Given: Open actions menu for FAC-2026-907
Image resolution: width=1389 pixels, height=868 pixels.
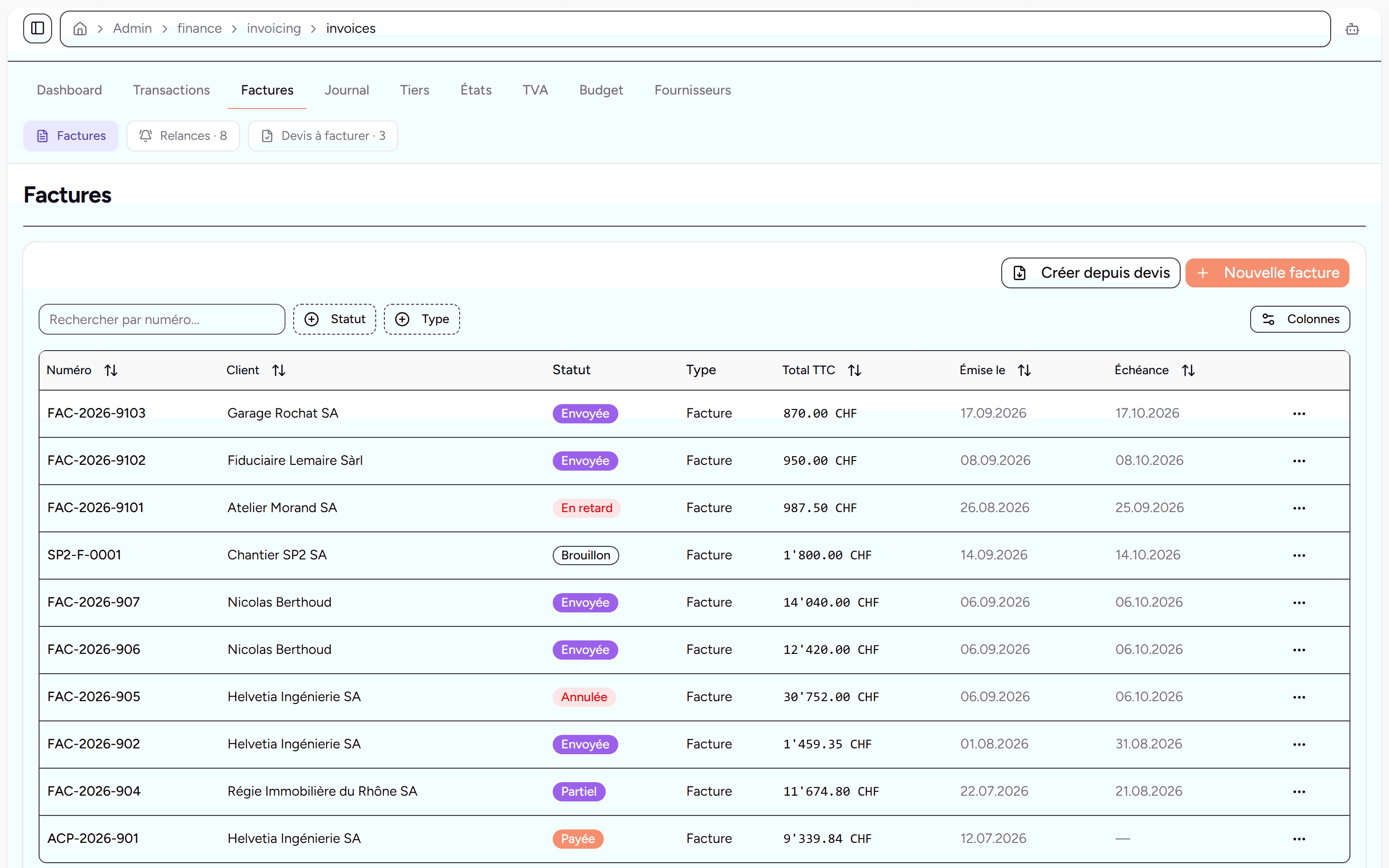Looking at the screenshot, I should point(1299,603).
